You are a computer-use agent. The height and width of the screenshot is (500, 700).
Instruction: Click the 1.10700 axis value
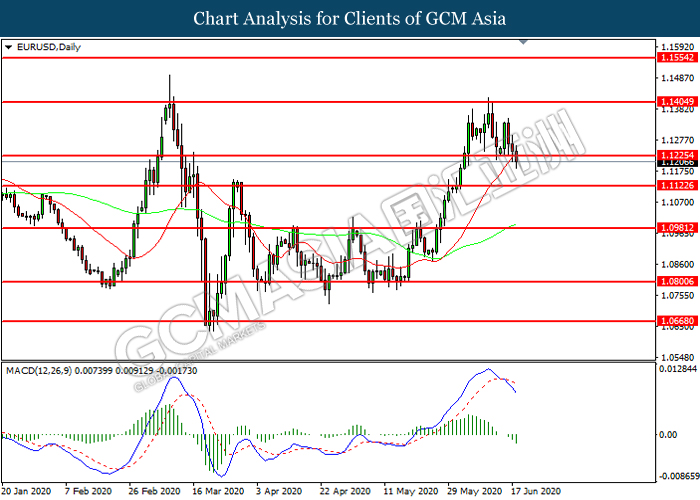point(678,202)
